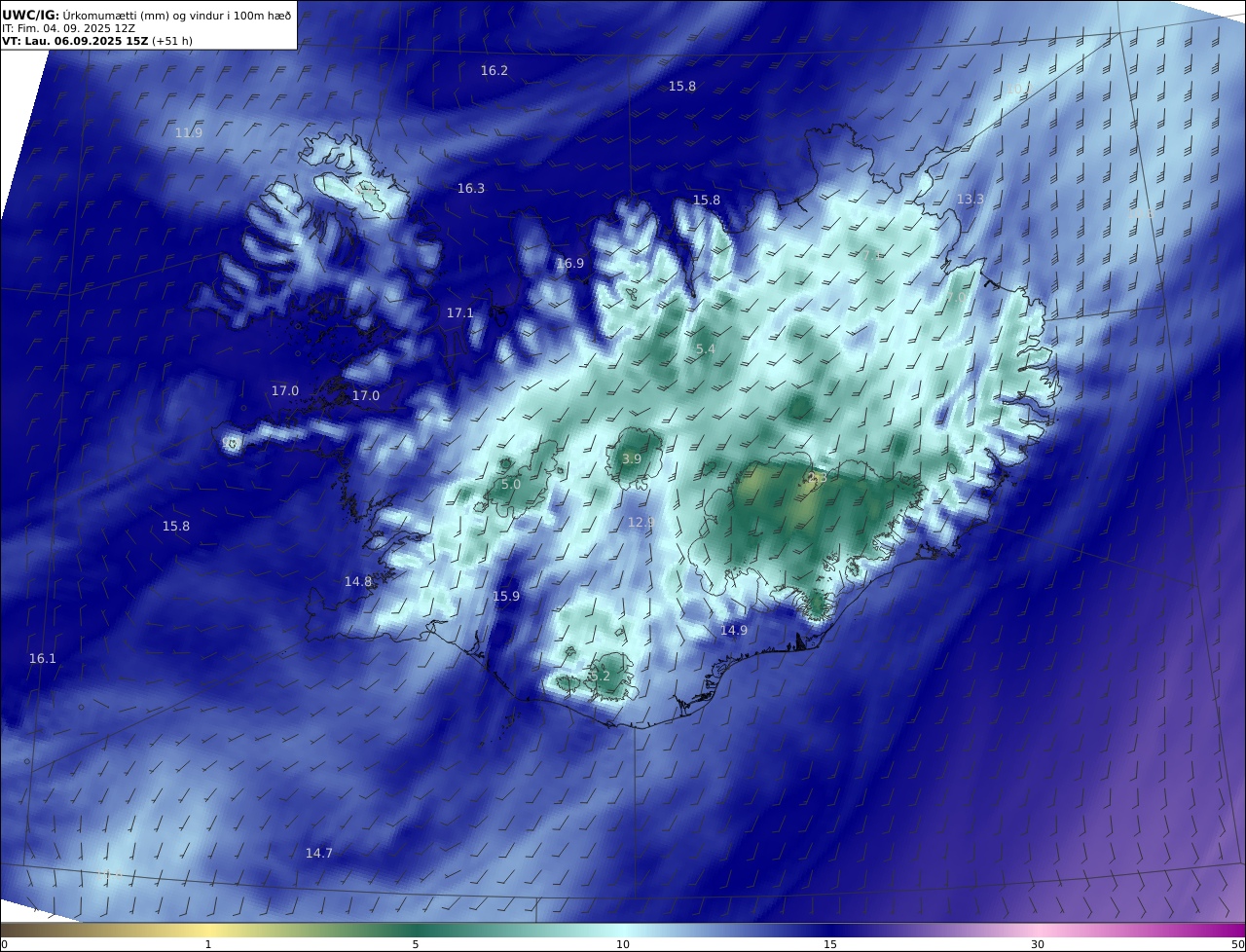Click the '(+51 h)' forecast offset text

coord(172,42)
